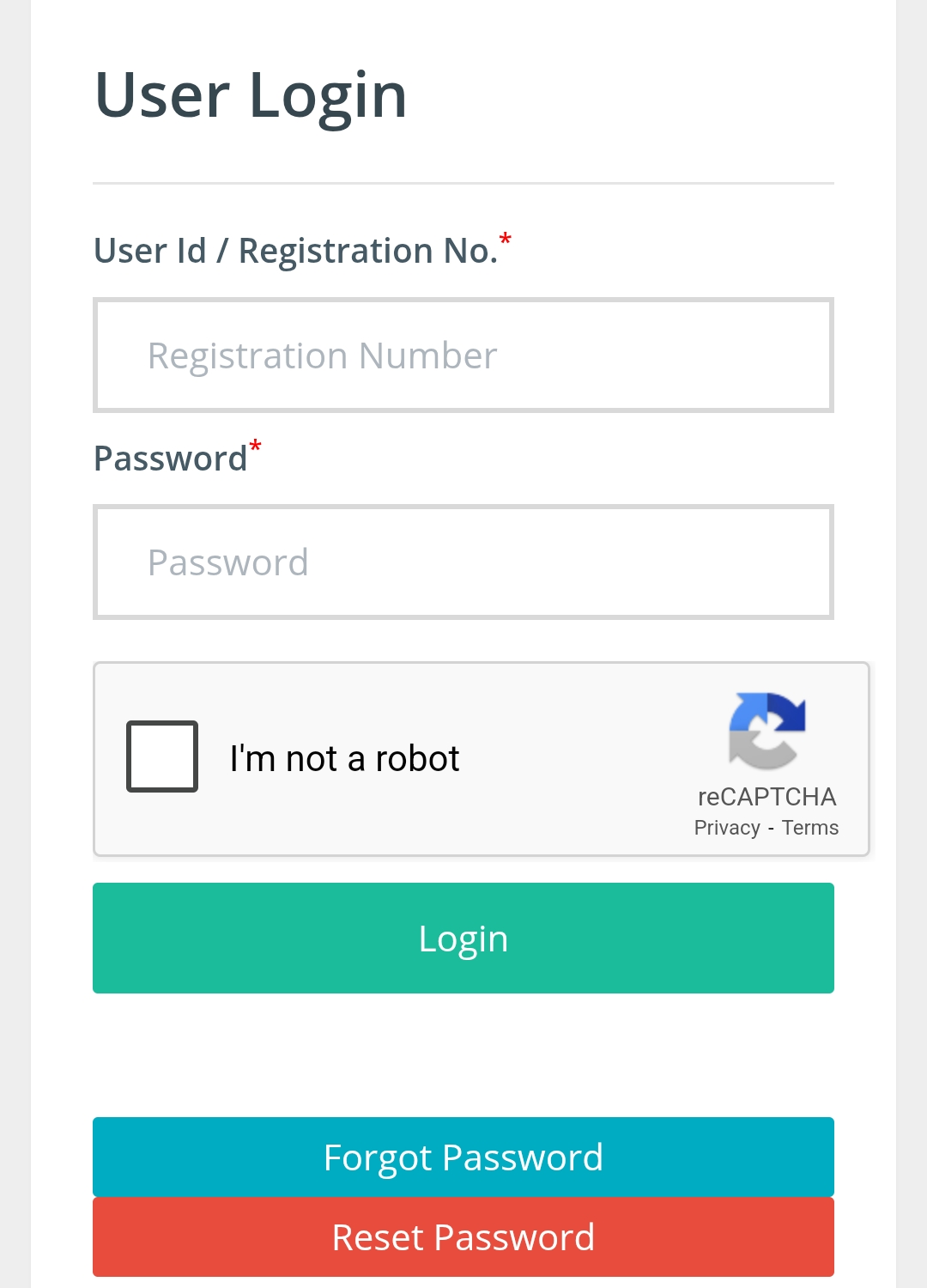
Task: Click the Password field label
Action: pos(169,459)
